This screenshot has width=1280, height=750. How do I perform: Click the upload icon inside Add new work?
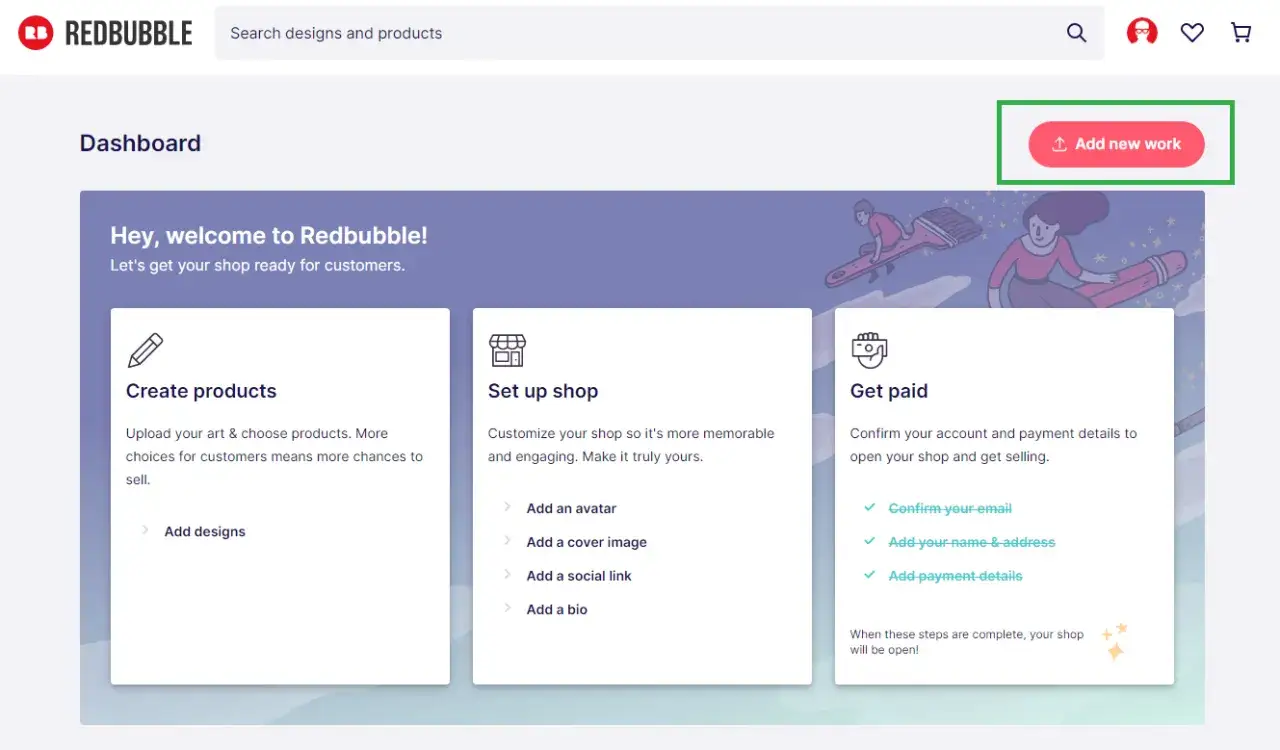[1058, 144]
